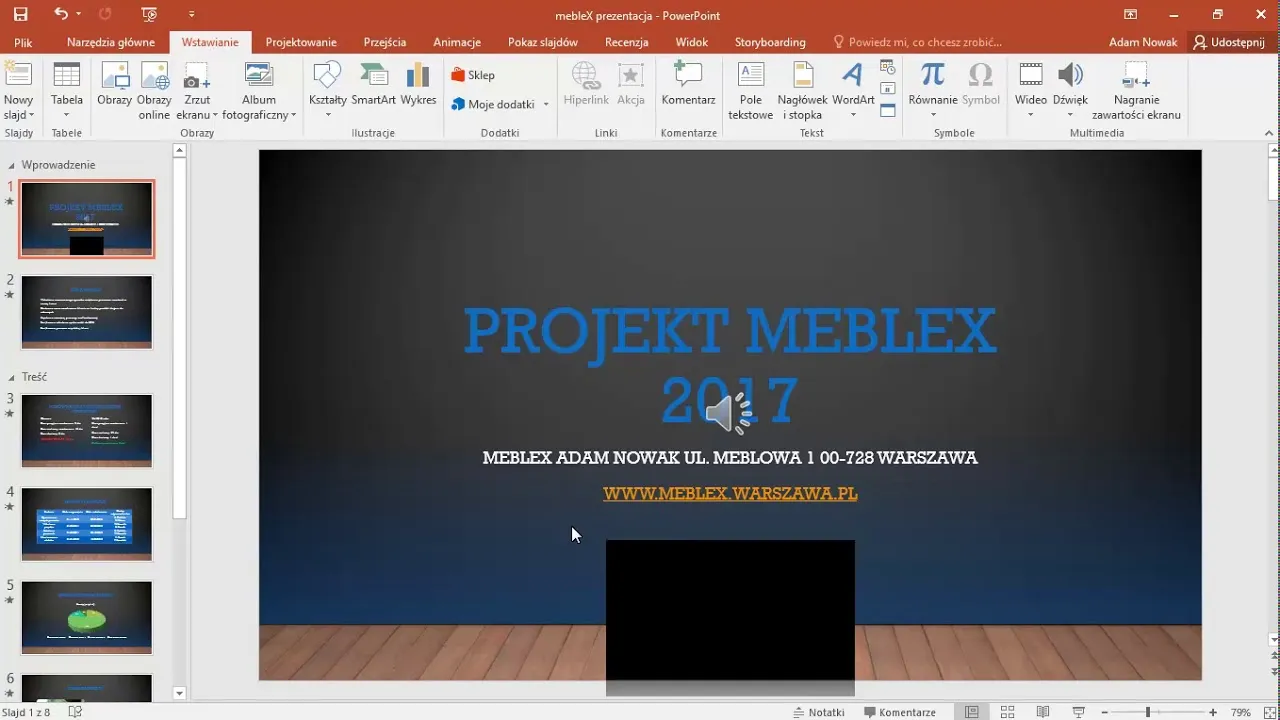Insert a Komentarz comment
Viewport: 1280px width, 720px height.
[688, 85]
